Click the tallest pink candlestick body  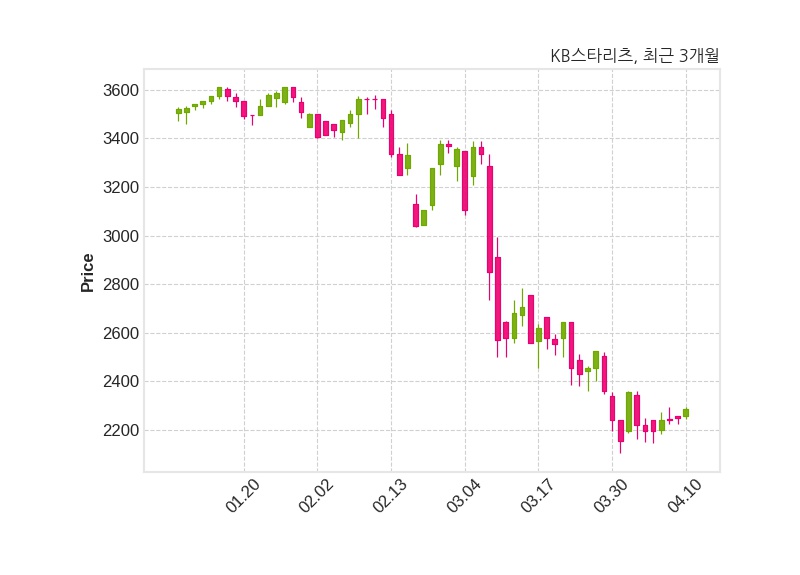490,219
